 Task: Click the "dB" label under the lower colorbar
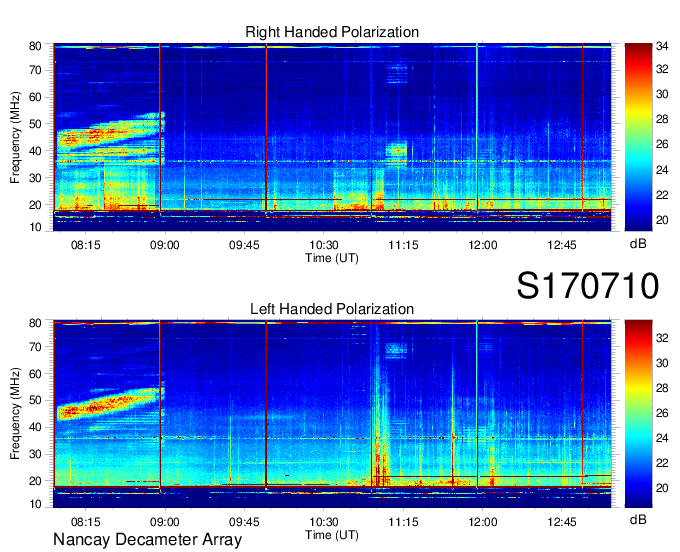tap(638, 519)
